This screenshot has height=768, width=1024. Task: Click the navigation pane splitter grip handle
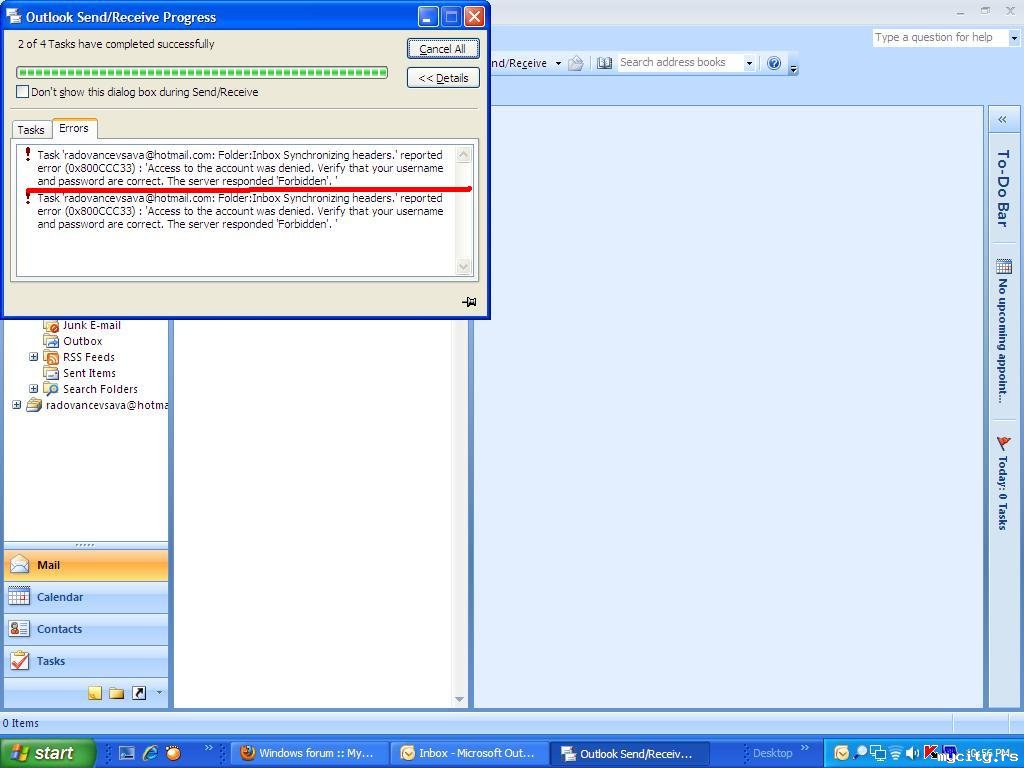coord(85,544)
